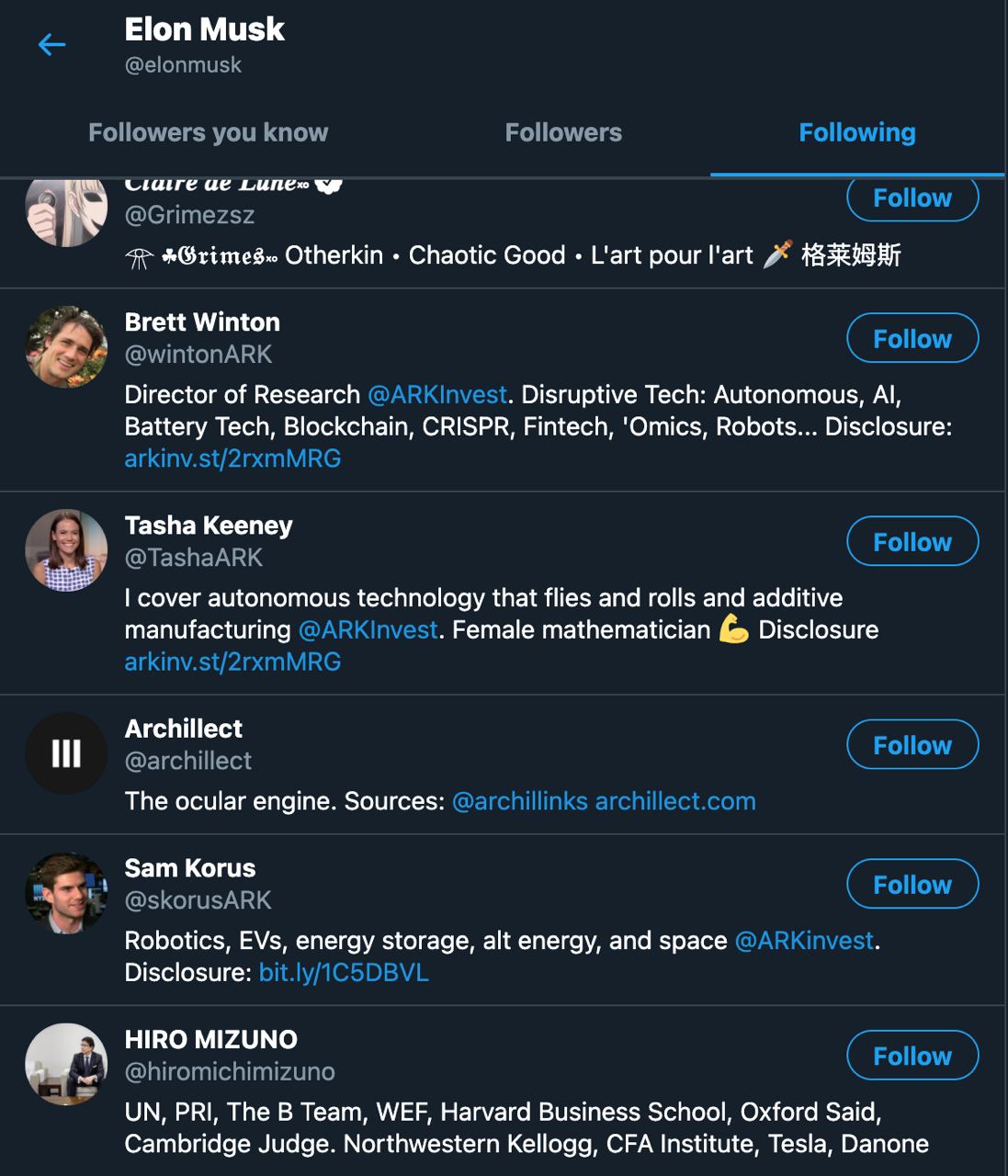This screenshot has width=1008, height=1176.
Task: Follow Sam Korus
Action: point(912,884)
